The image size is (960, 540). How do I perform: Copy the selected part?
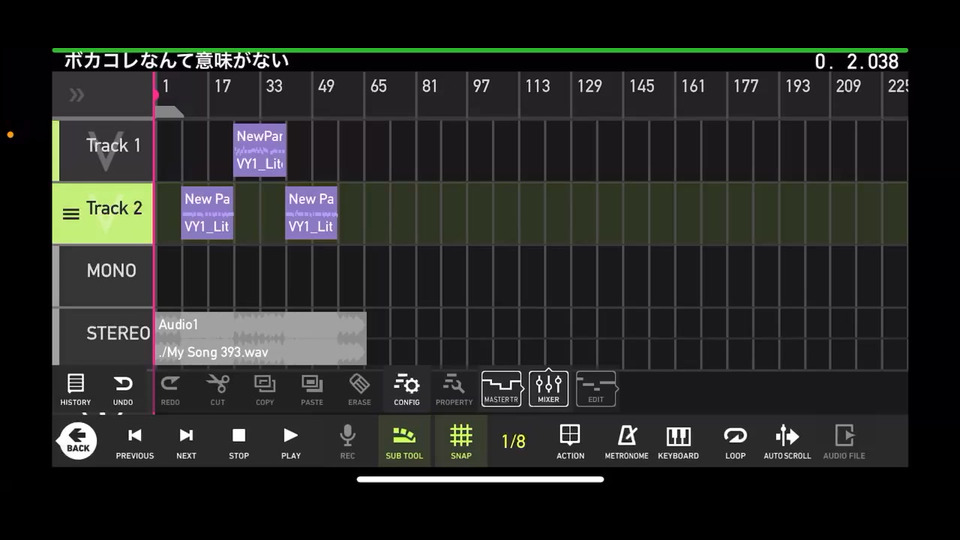point(264,389)
